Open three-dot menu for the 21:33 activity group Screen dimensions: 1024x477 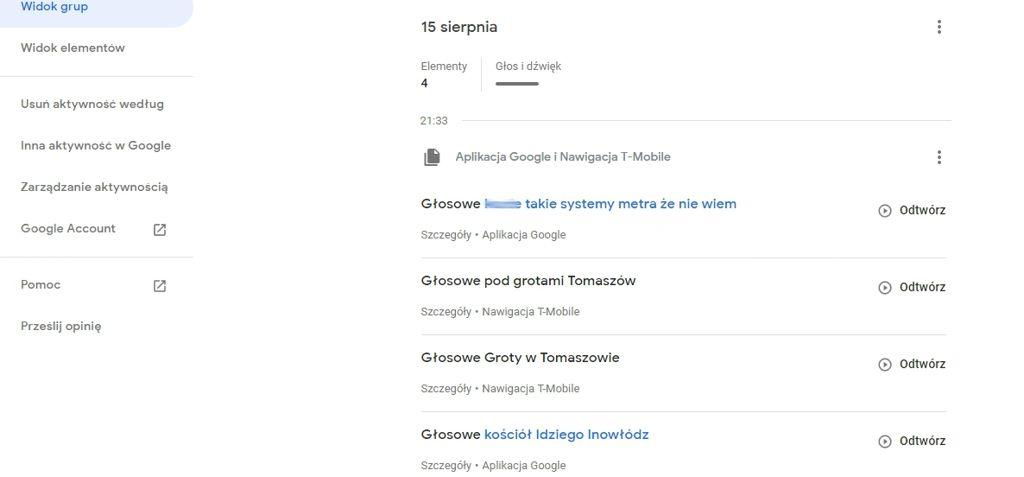[938, 157]
